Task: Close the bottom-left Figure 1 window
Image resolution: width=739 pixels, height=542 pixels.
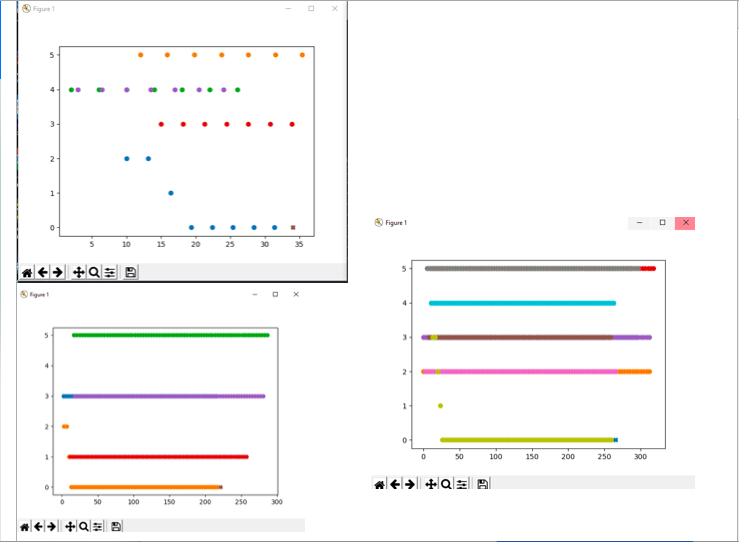Action: pyautogui.click(x=296, y=294)
